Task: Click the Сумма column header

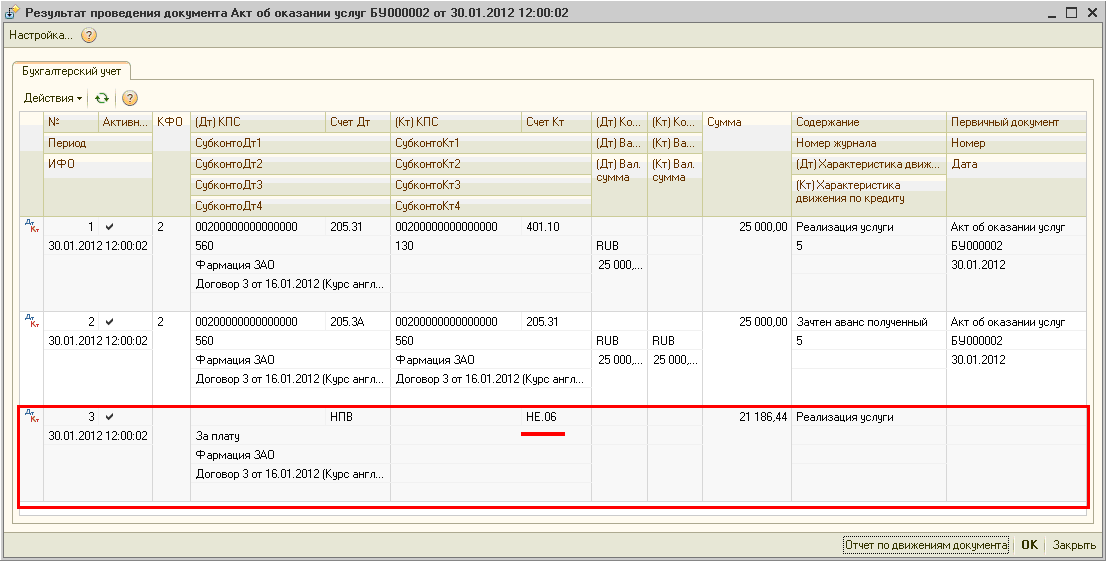Action: click(x=746, y=122)
